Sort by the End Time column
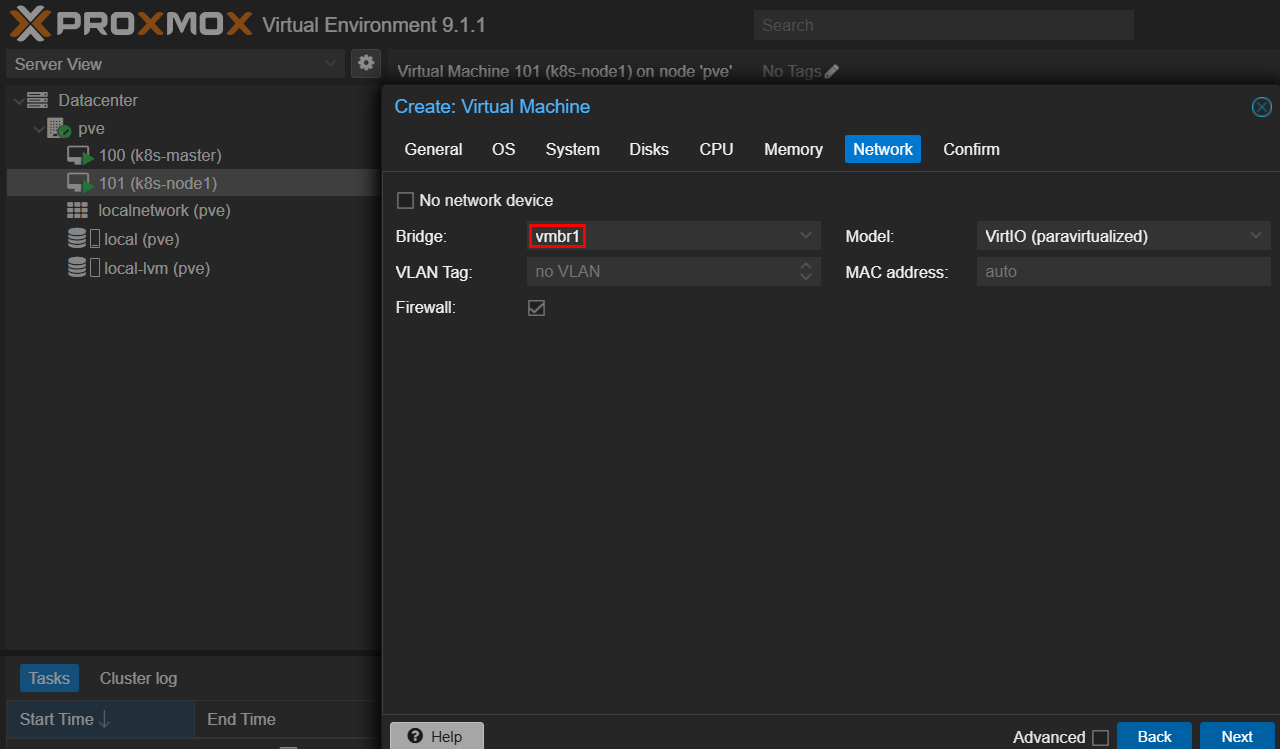 [x=241, y=719]
